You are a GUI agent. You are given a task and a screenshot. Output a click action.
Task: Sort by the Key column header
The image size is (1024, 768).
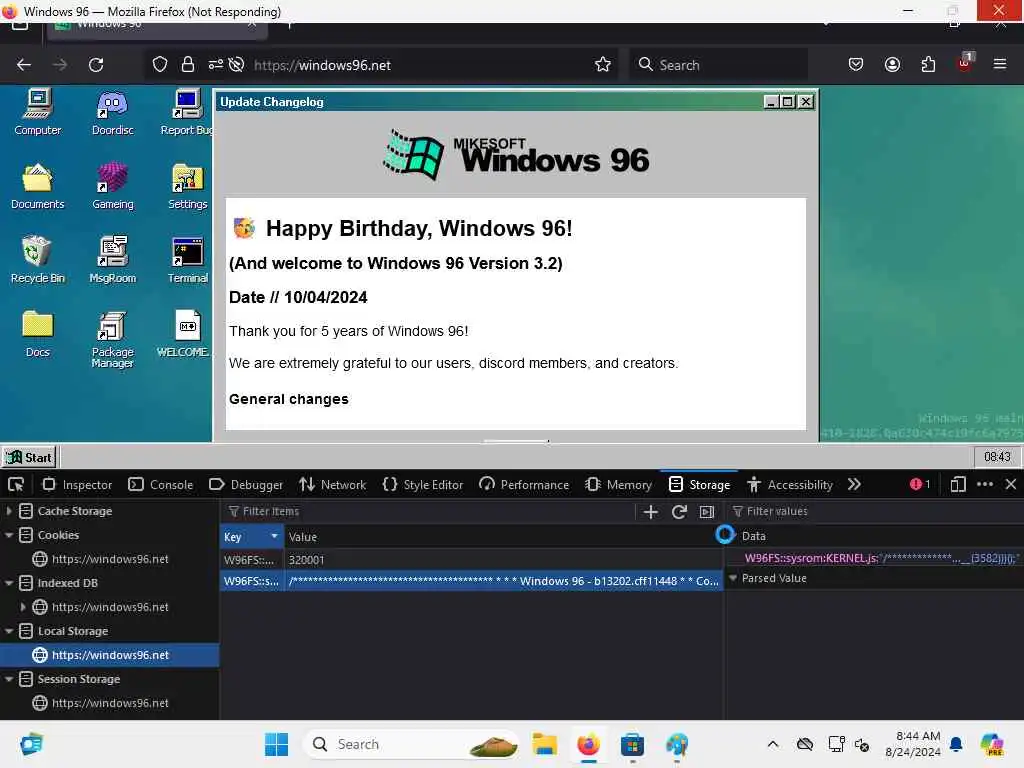pyautogui.click(x=251, y=536)
